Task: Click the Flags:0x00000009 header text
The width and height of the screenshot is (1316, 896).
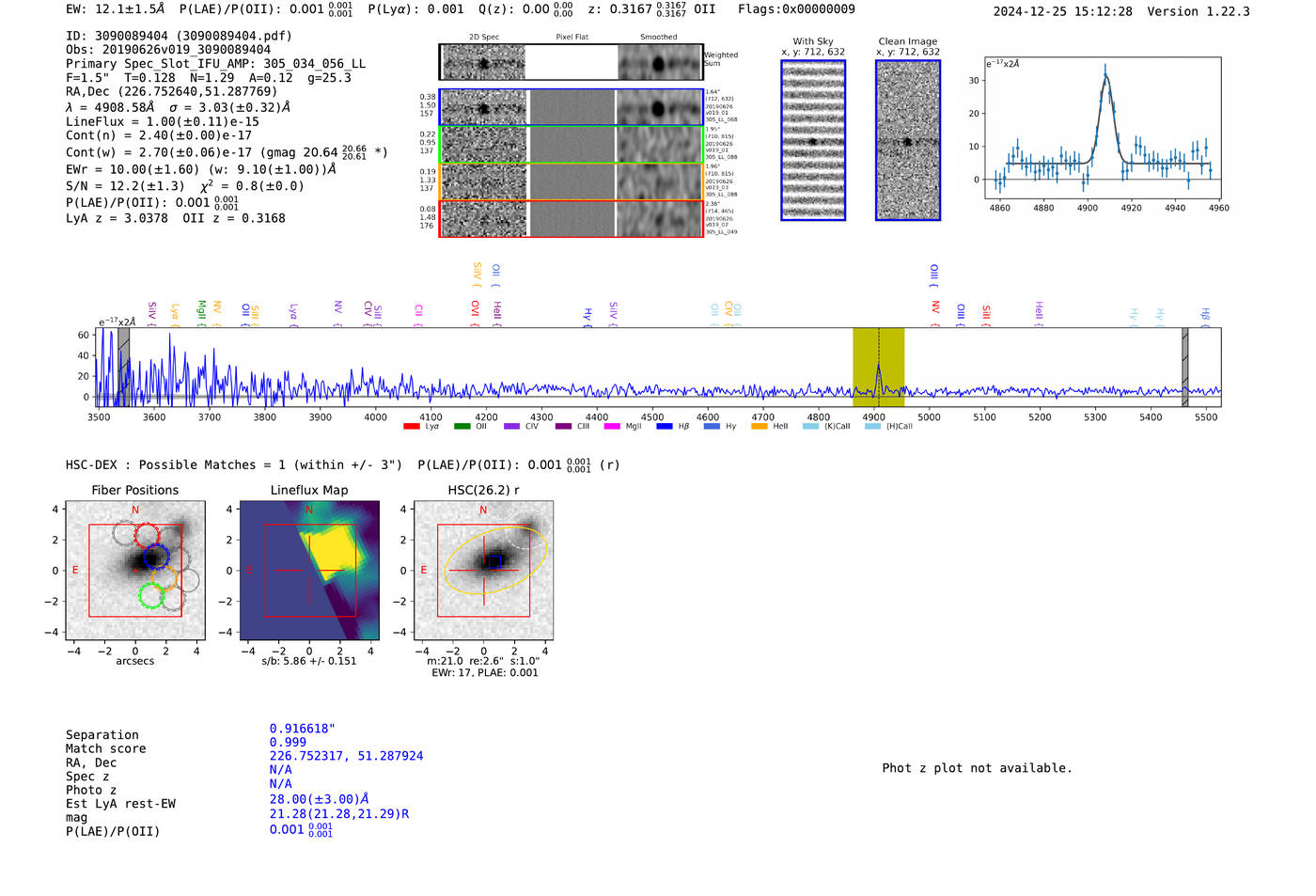Action: (796, 9)
